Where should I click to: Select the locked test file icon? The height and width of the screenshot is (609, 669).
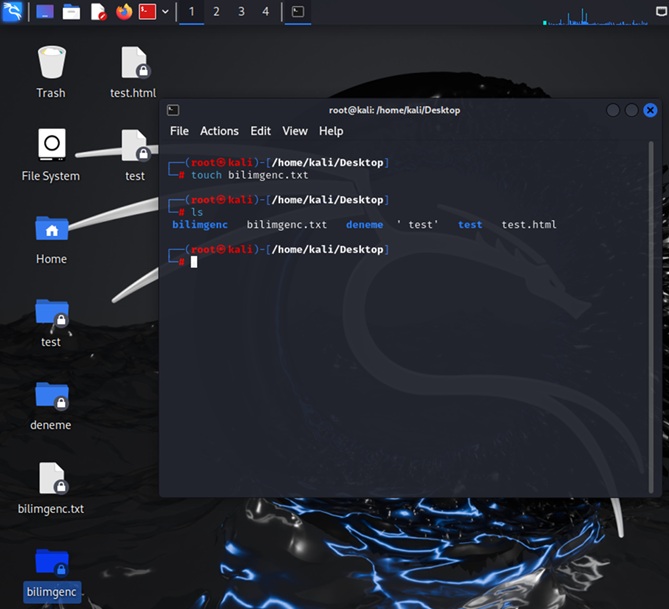pos(135,155)
